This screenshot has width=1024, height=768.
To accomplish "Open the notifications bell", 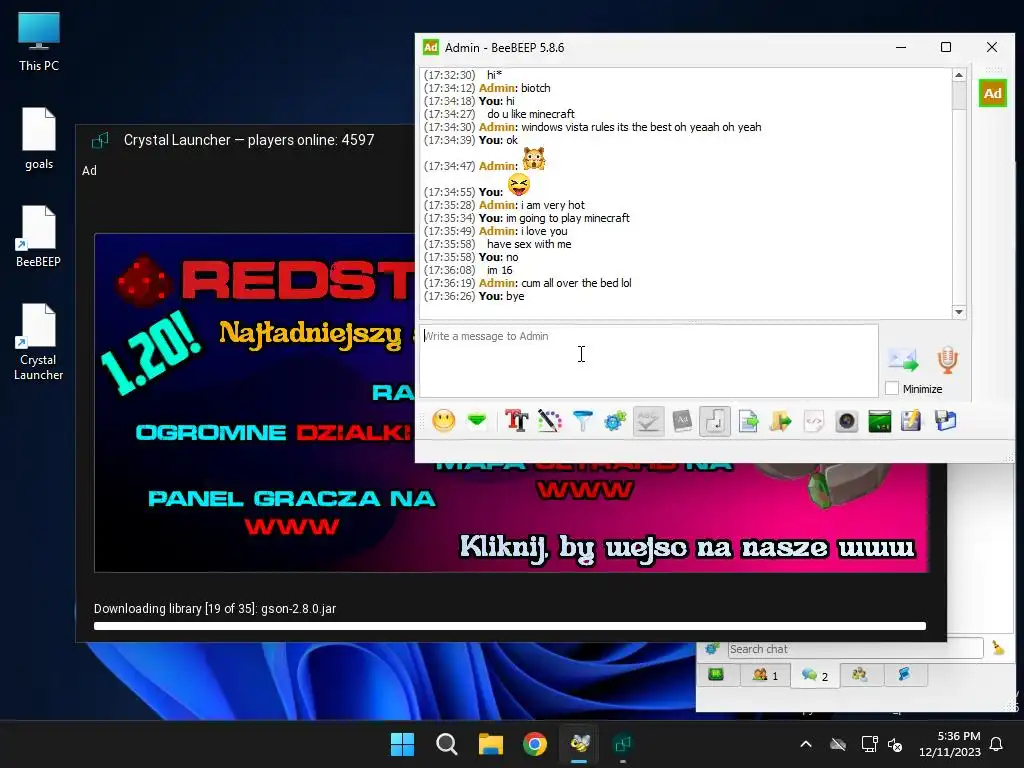I will click(997, 744).
